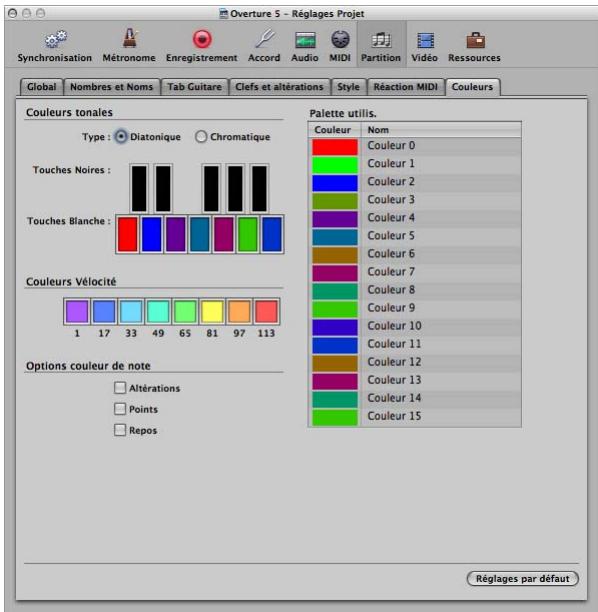This screenshot has width=598, height=612.
Task: Click the swatch for Couleur 14
Action: (335, 399)
